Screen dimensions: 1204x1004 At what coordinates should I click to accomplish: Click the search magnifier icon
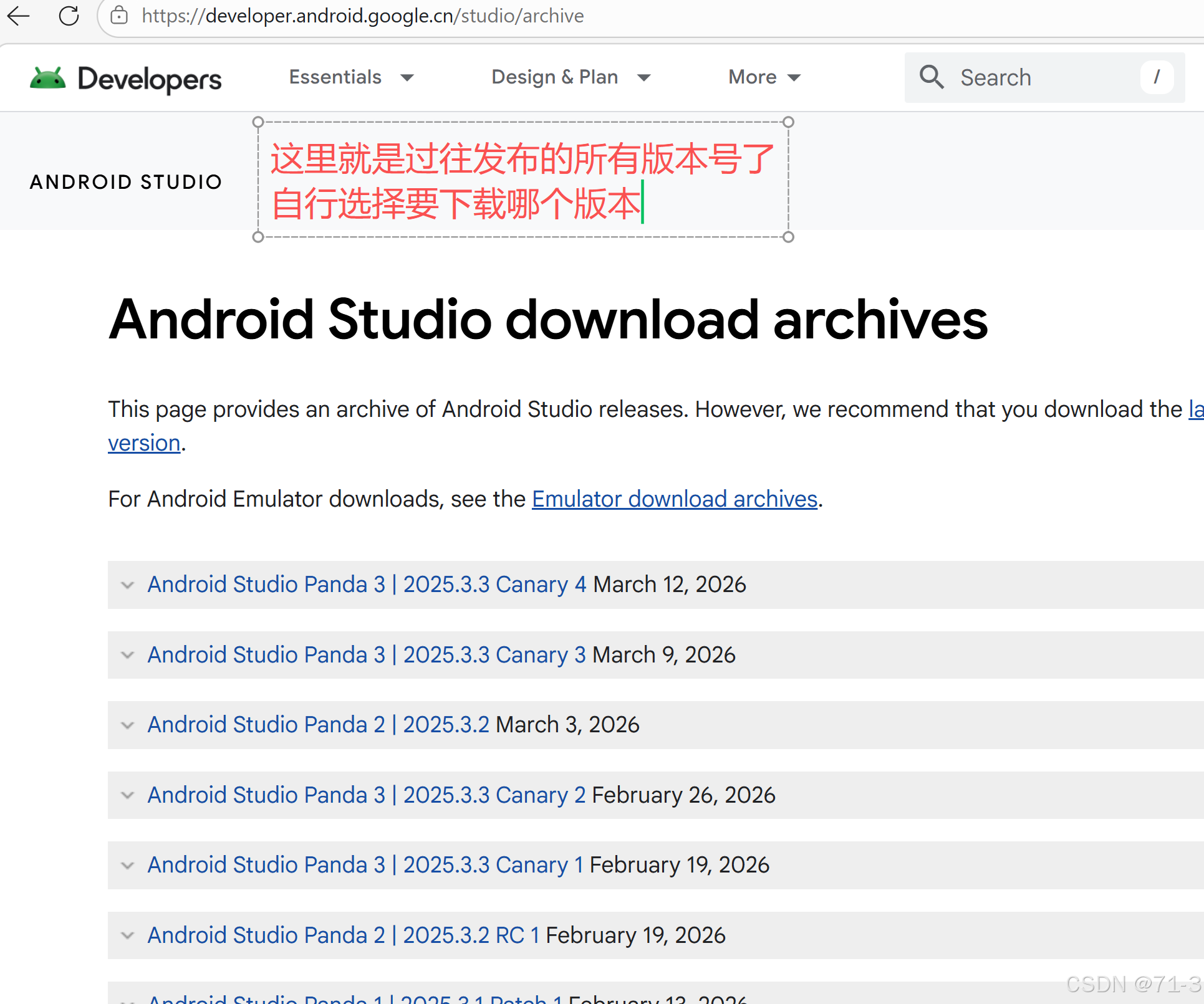[x=932, y=77]
